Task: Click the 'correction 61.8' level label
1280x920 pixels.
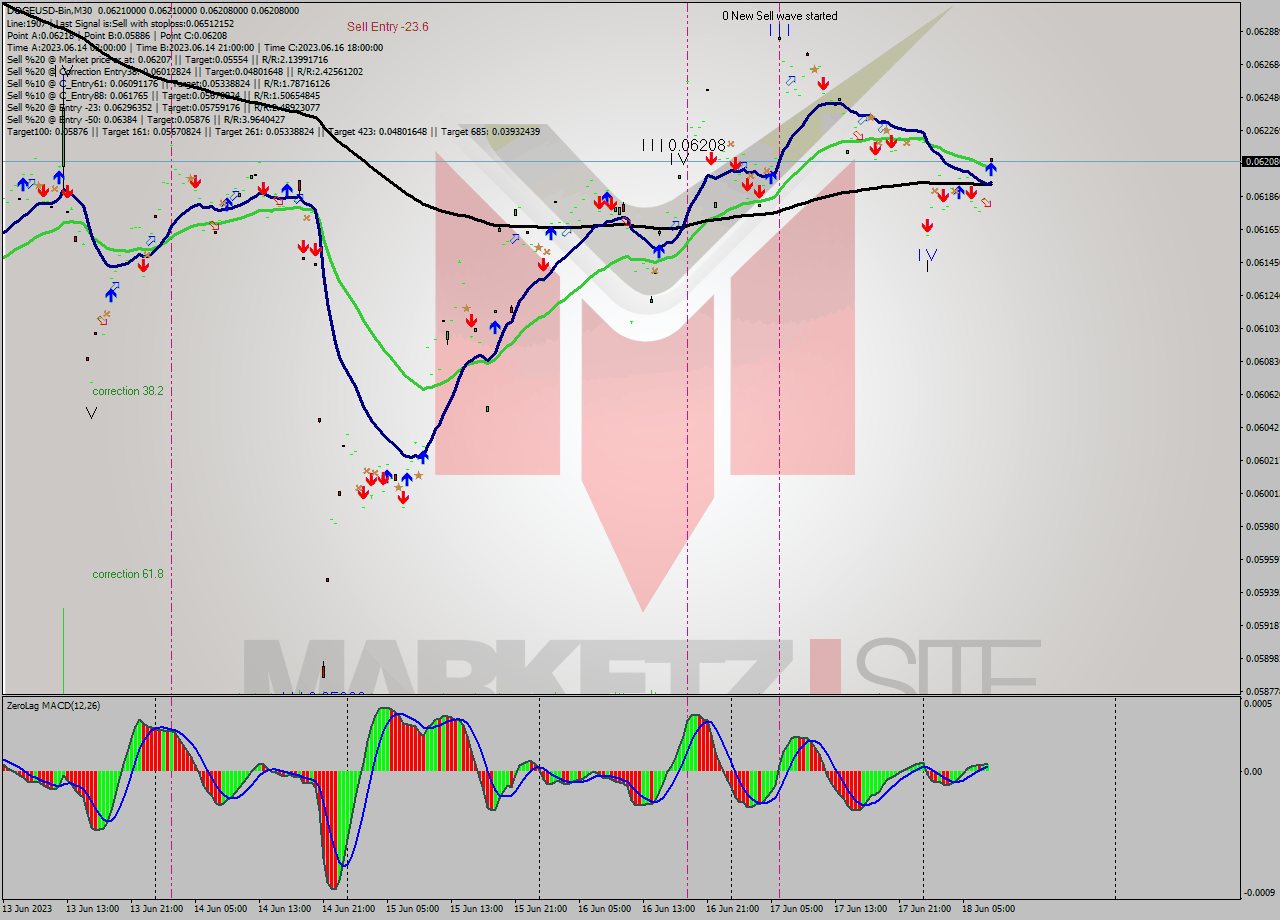Action: coord(128,574)
